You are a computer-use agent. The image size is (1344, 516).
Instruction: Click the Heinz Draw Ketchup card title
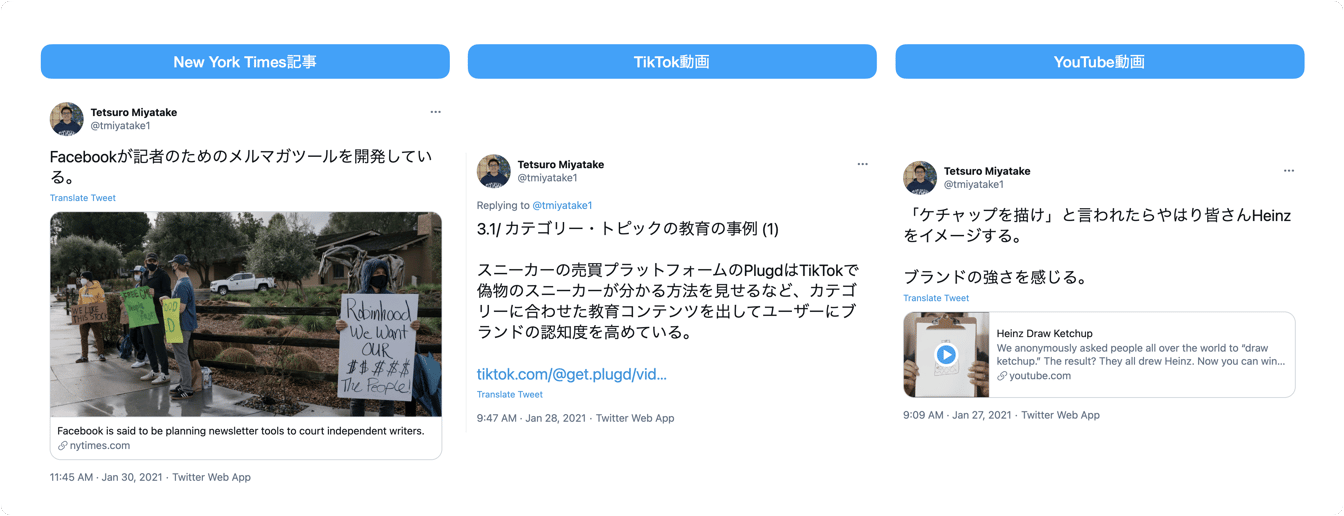[x=1044, y=333]
